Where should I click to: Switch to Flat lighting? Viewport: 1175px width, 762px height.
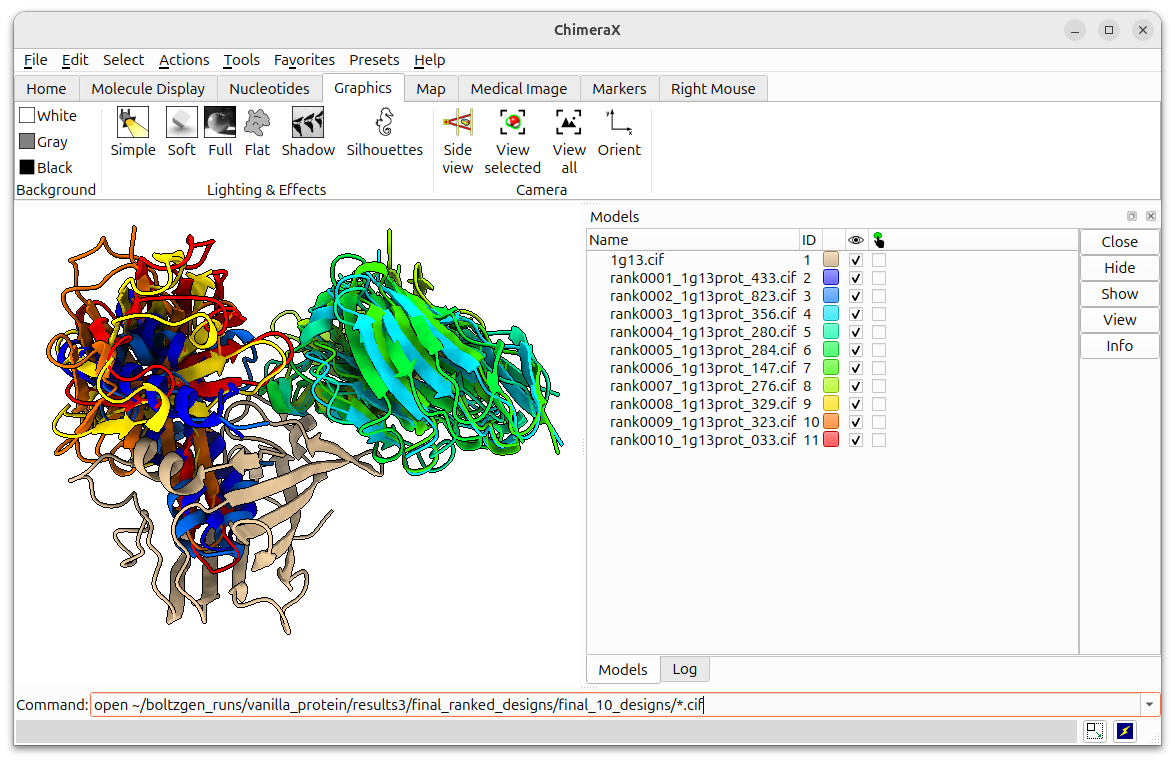pyautogui.click(x=257, y=131)
